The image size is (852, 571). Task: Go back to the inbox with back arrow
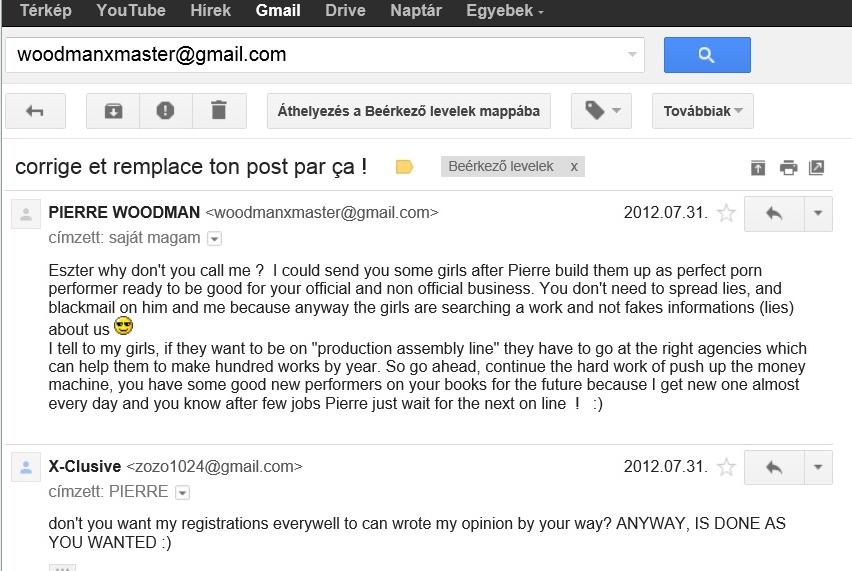coord(35,111)
